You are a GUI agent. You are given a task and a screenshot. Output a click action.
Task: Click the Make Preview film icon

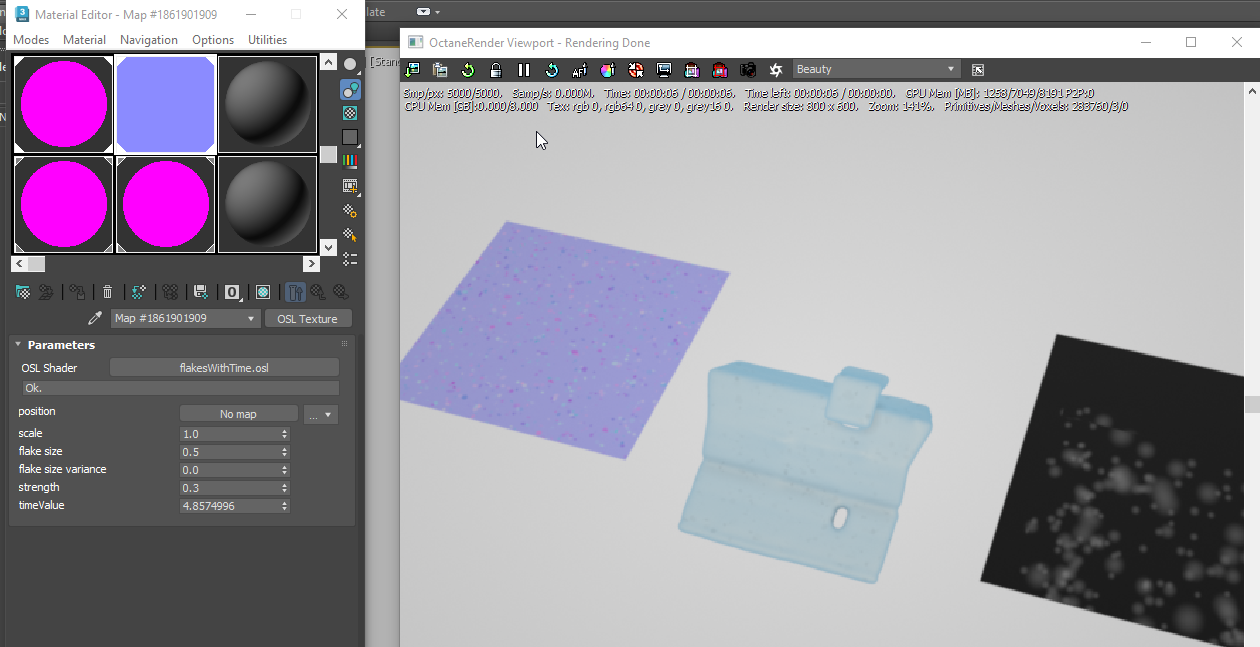tap(350, 186)
